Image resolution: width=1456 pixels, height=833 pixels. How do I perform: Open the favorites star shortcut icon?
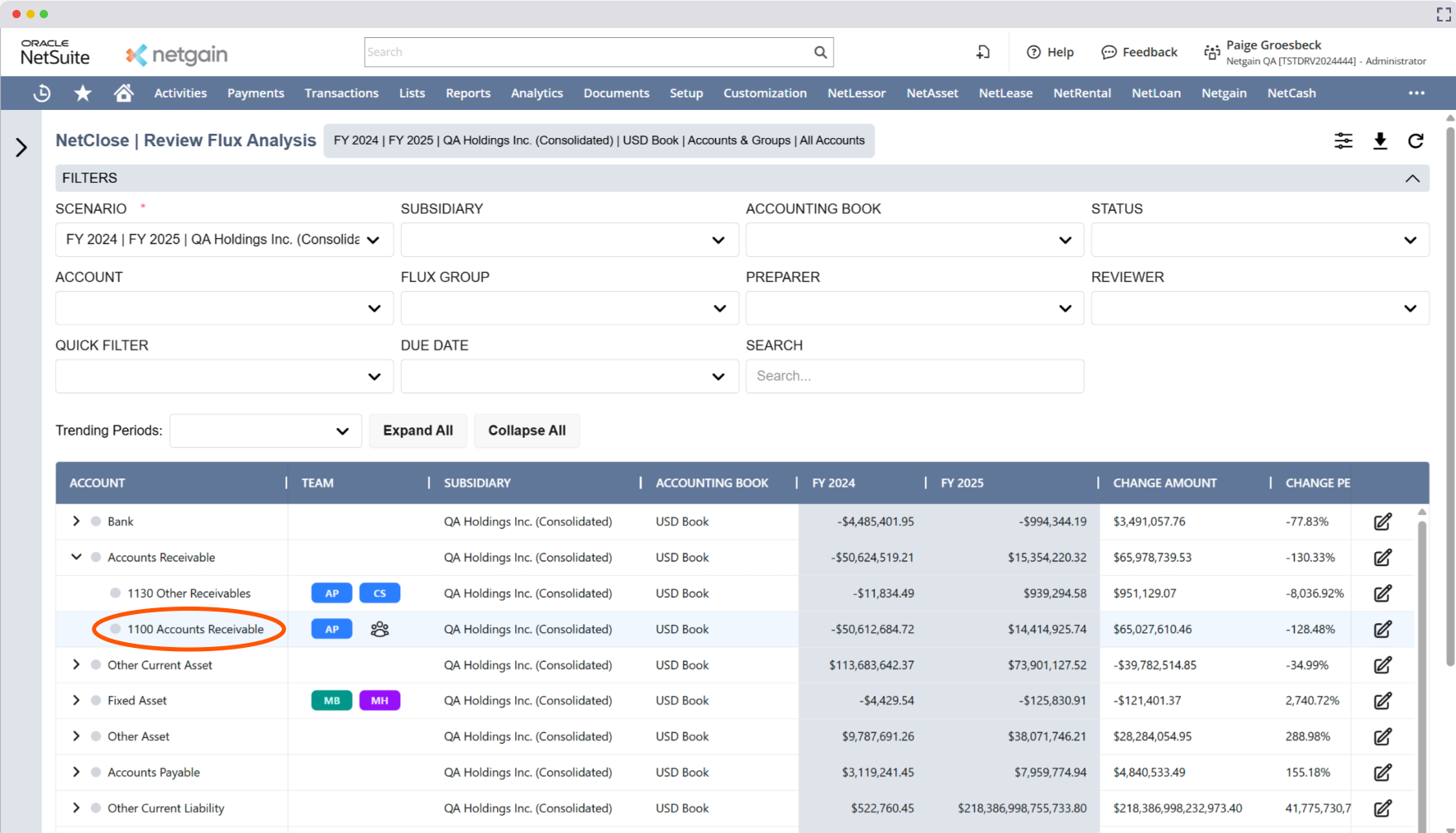[x=83, y=93]
